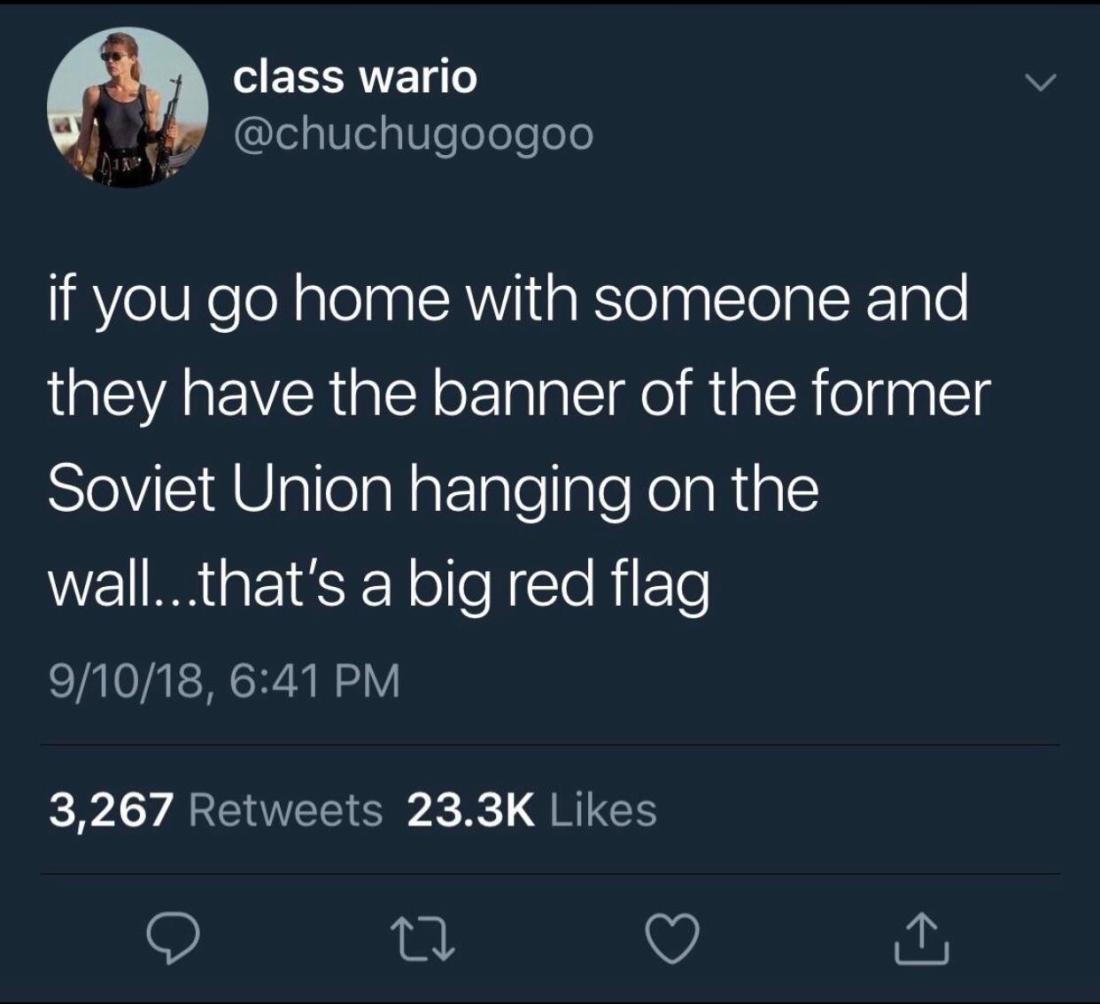
Task: Click the 6:41 PM time text
Action: (314, 681)
